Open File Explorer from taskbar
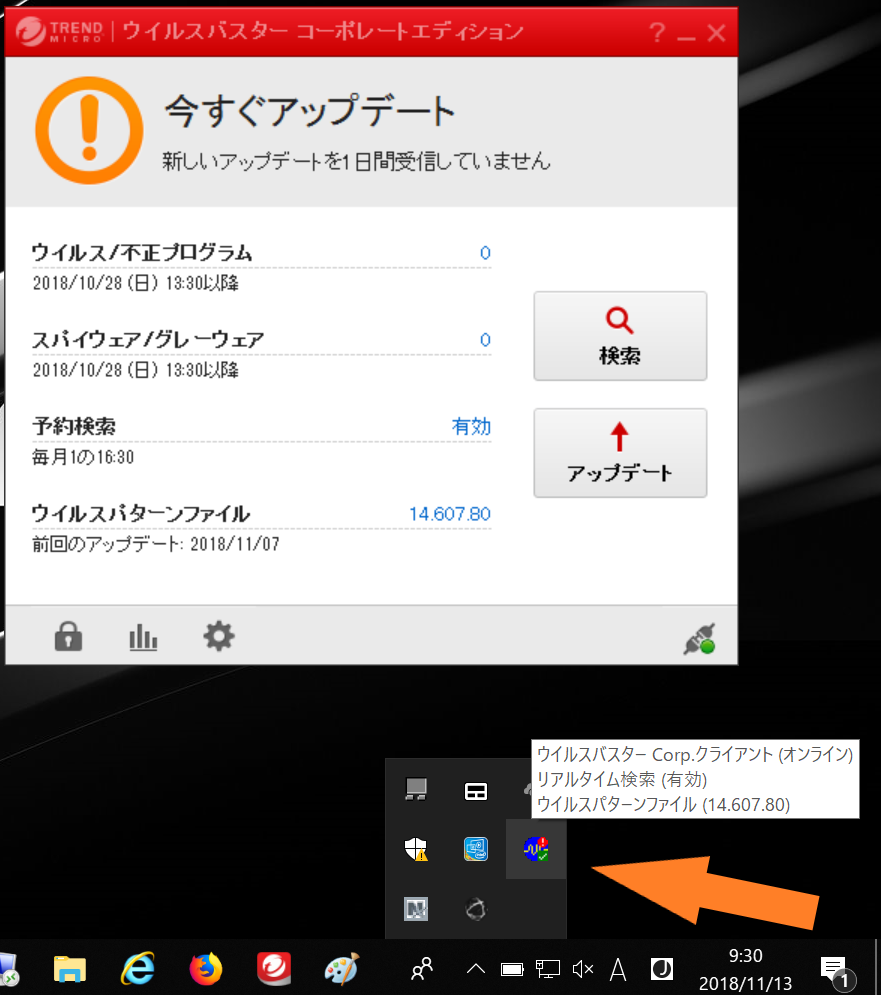This screenshot has height=995, width=881. (x=70, y=969)
